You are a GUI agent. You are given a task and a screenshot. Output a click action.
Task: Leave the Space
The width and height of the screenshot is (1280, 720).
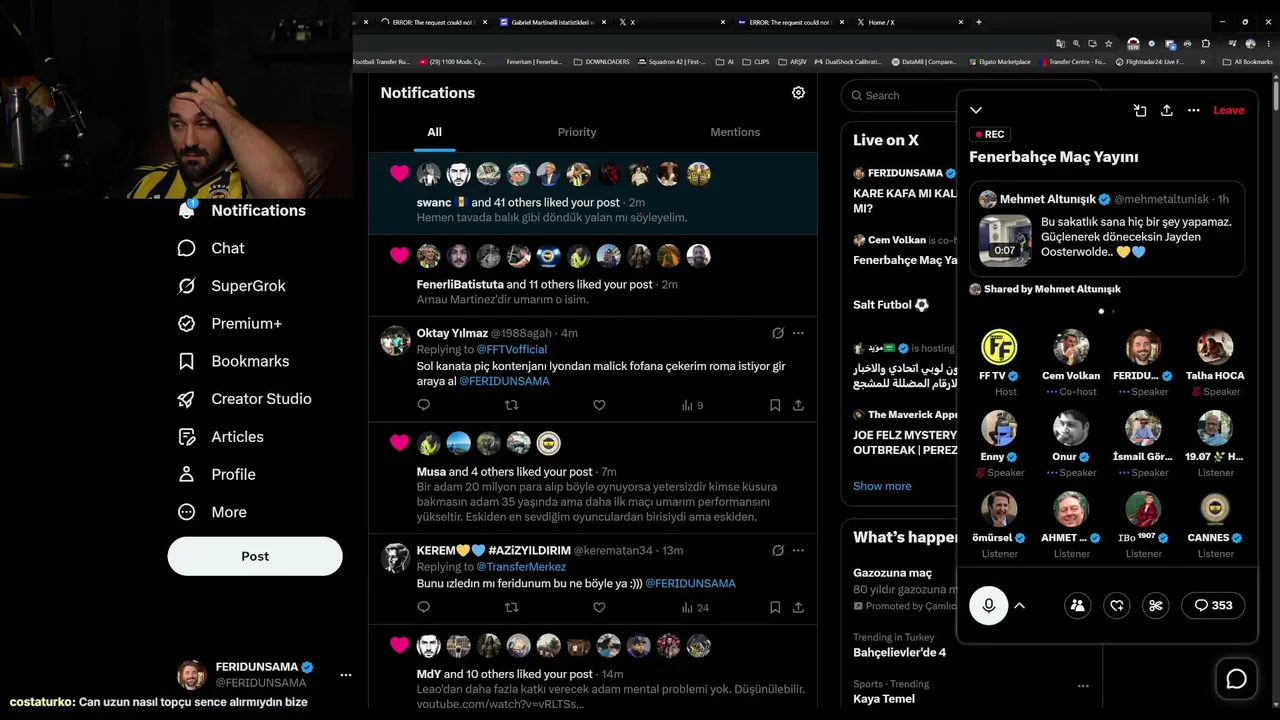pos(1229,110)
